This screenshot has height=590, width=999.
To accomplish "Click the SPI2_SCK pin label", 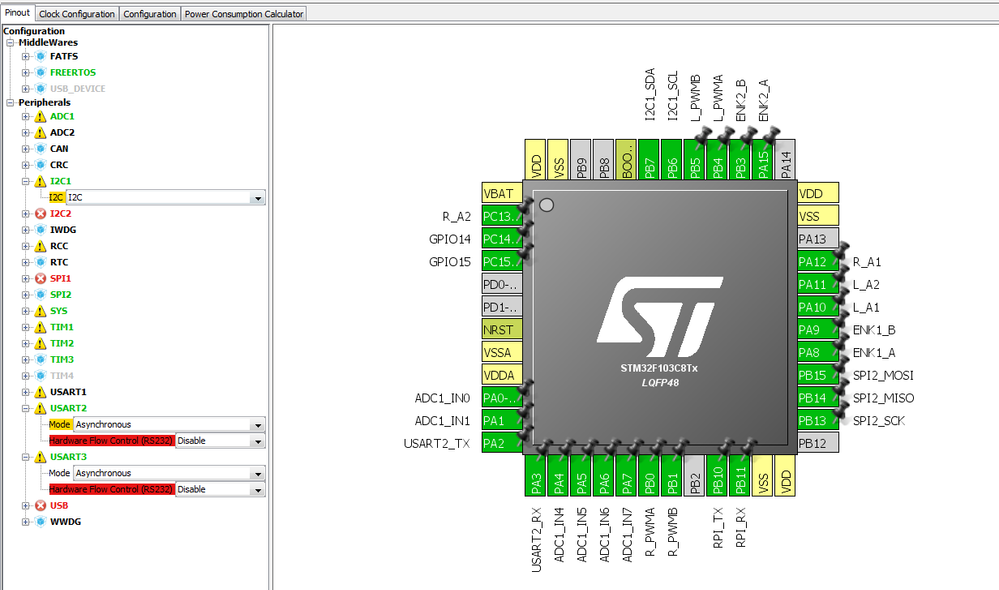I will point(879,421).
